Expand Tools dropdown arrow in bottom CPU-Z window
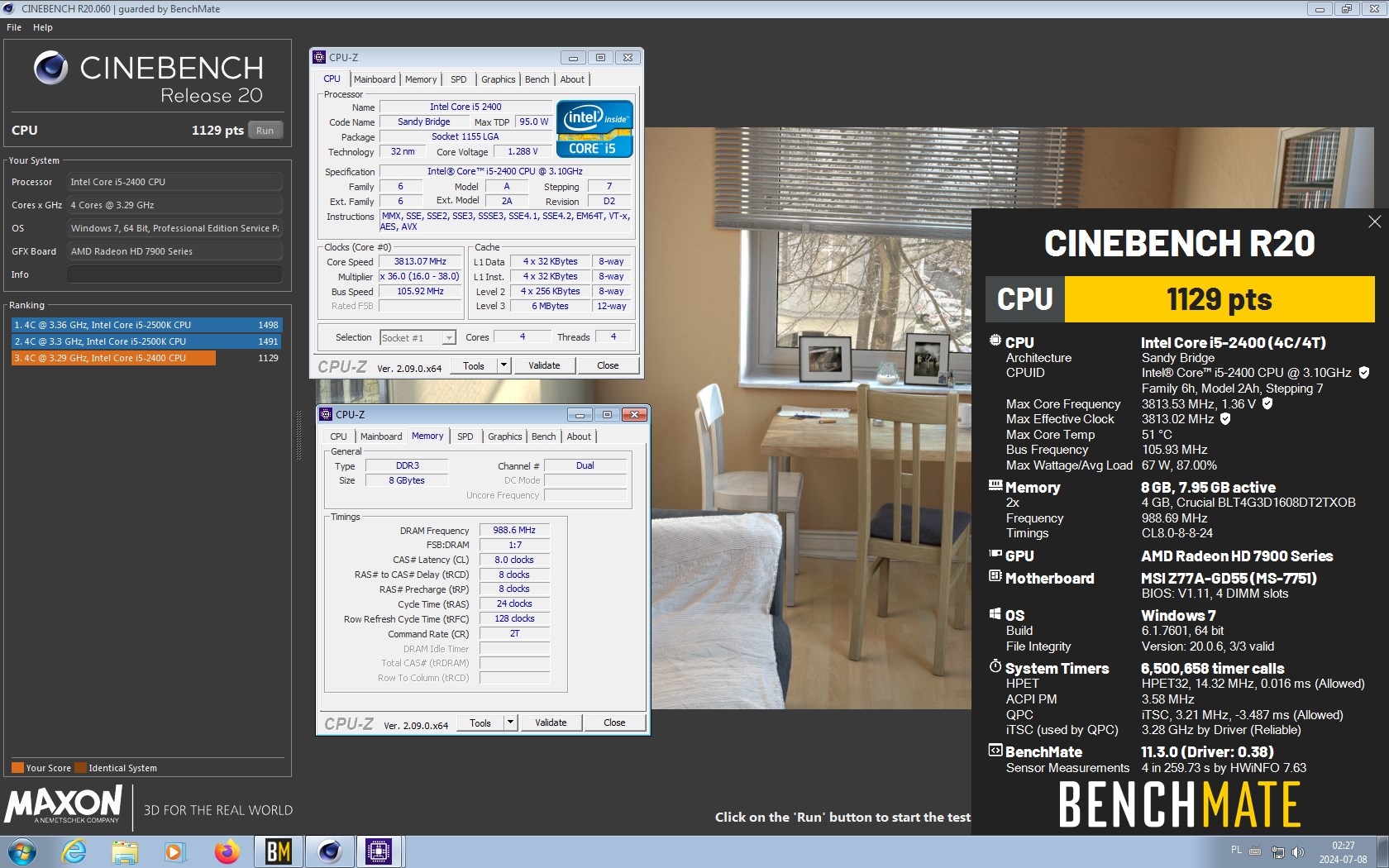 click(x=510, y=723)
